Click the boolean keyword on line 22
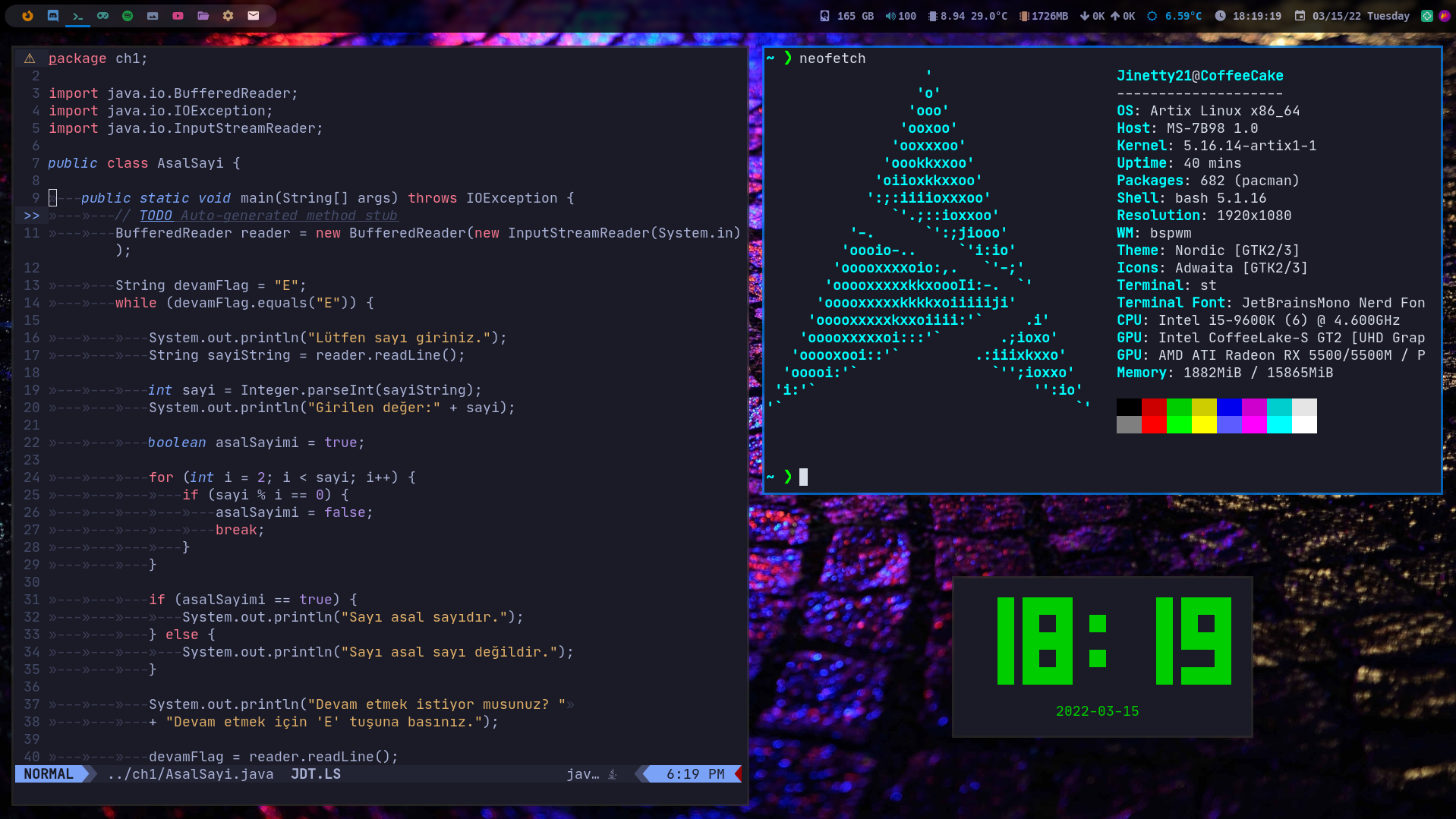Screen dimensions: 1456x819 pyautogui.click(x=177, y=443)
